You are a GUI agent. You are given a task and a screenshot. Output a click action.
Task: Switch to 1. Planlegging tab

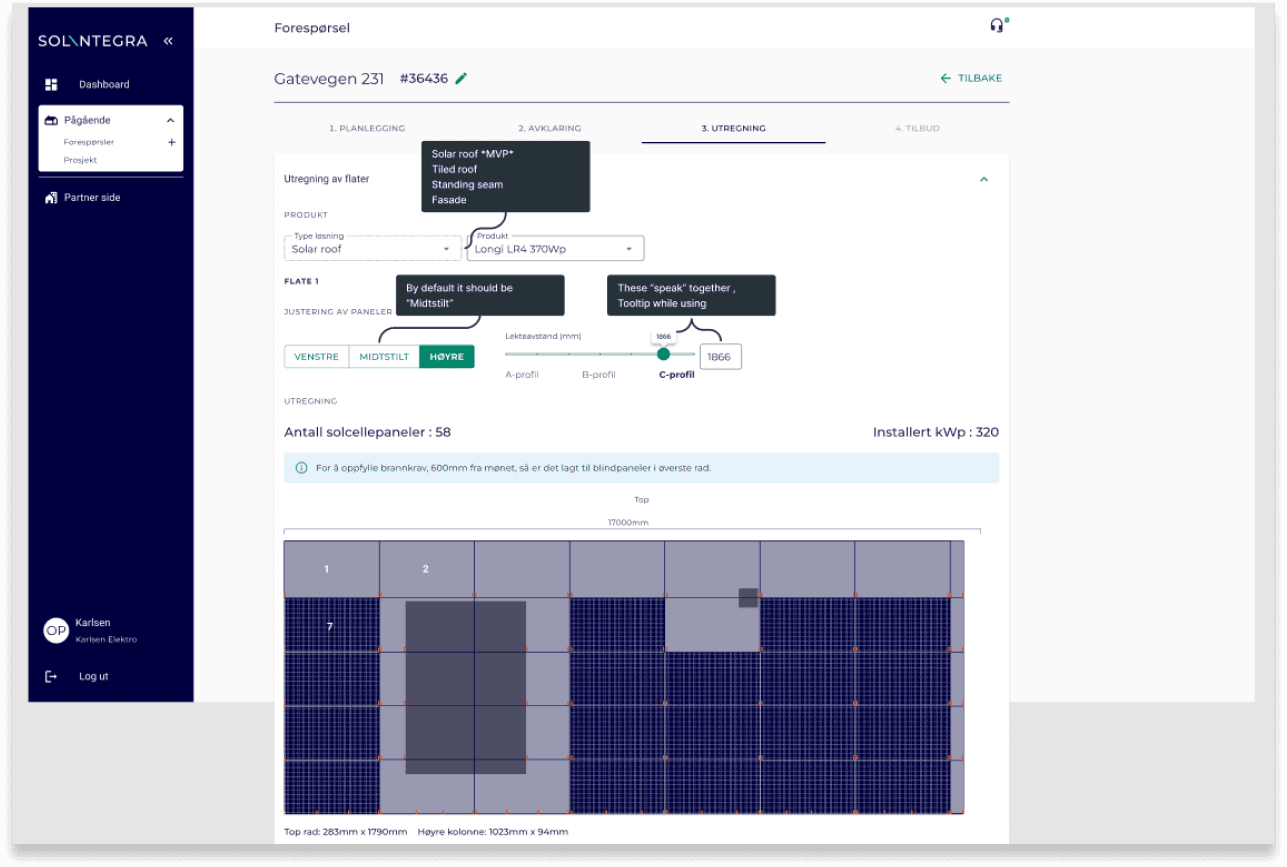tap(367, 129)
